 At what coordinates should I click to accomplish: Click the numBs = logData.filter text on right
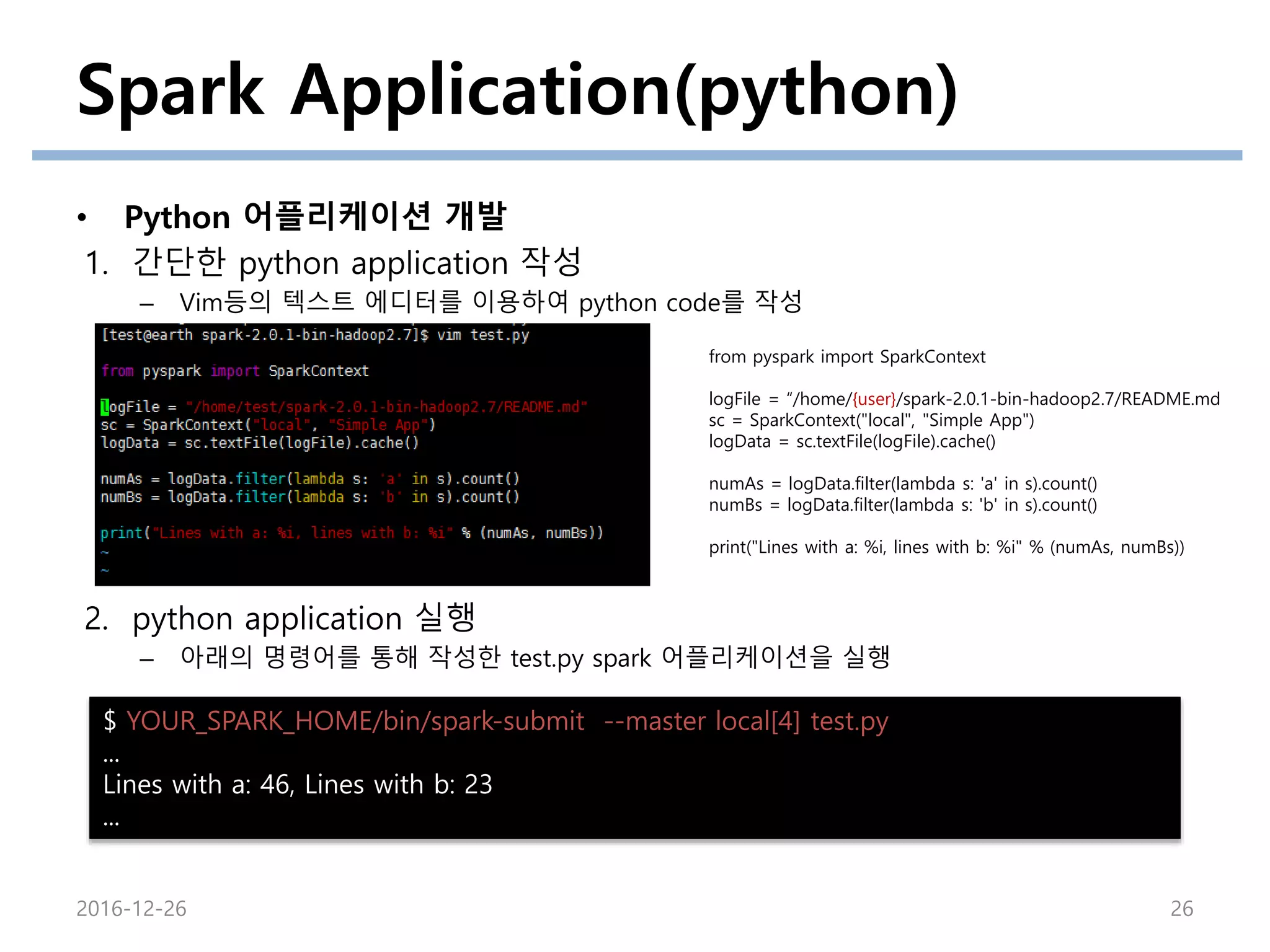point(902,505)
